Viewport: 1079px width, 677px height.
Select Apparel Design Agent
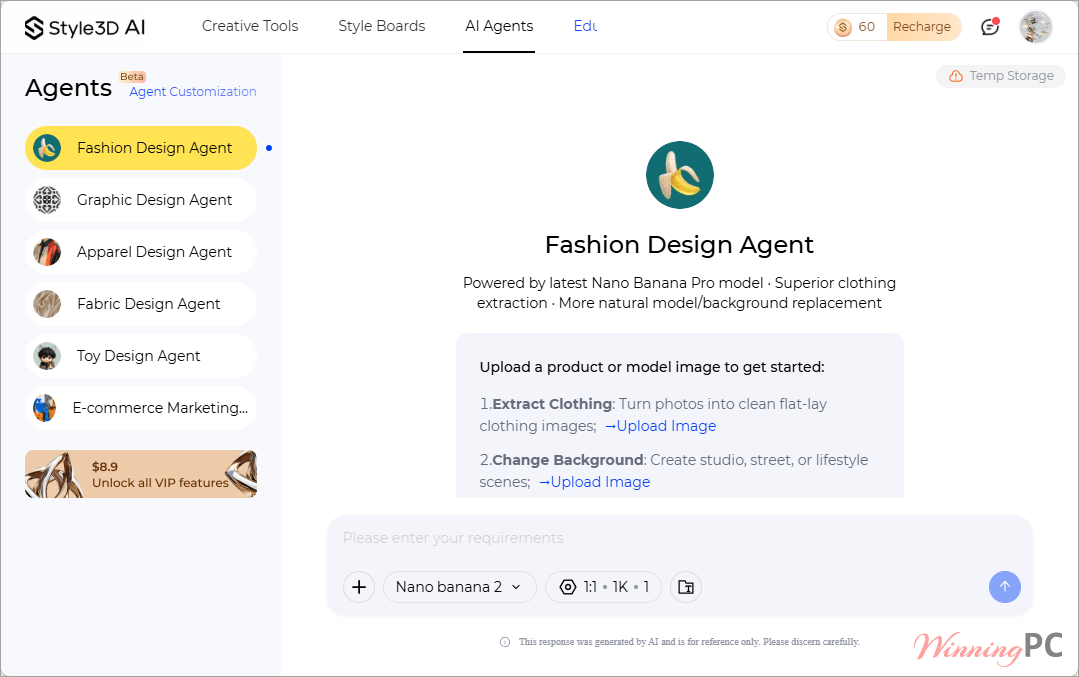point(141,252)
